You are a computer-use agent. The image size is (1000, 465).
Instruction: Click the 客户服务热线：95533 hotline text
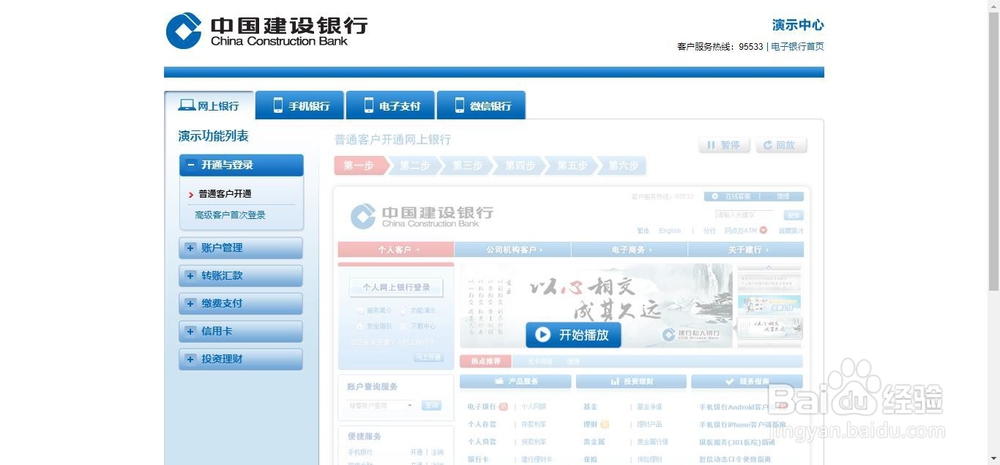[720, 47]
